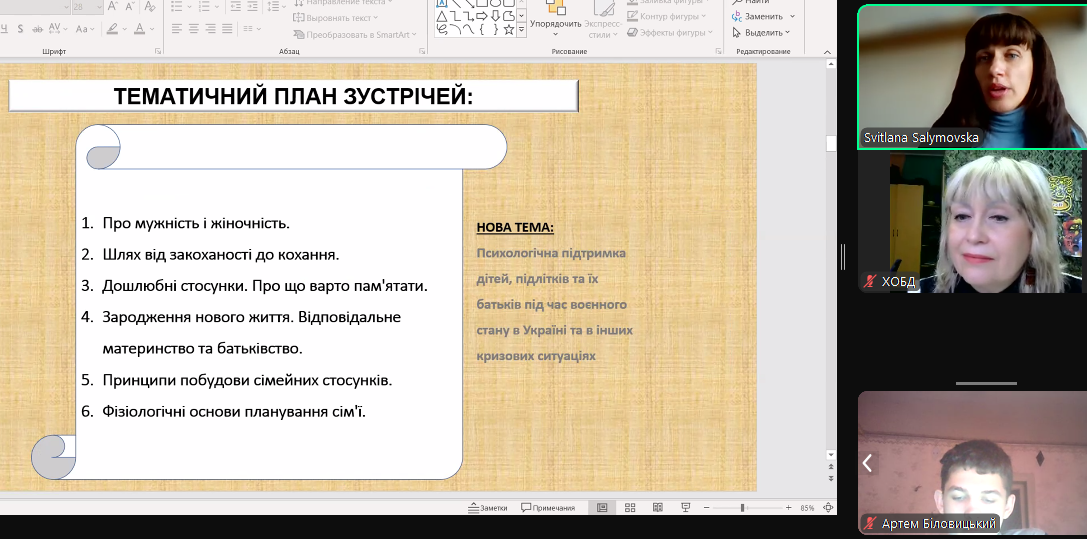Fit slide to current window
Image resolution: width=1087 pixels, height=539 pixels.
(x=828, y=508)
